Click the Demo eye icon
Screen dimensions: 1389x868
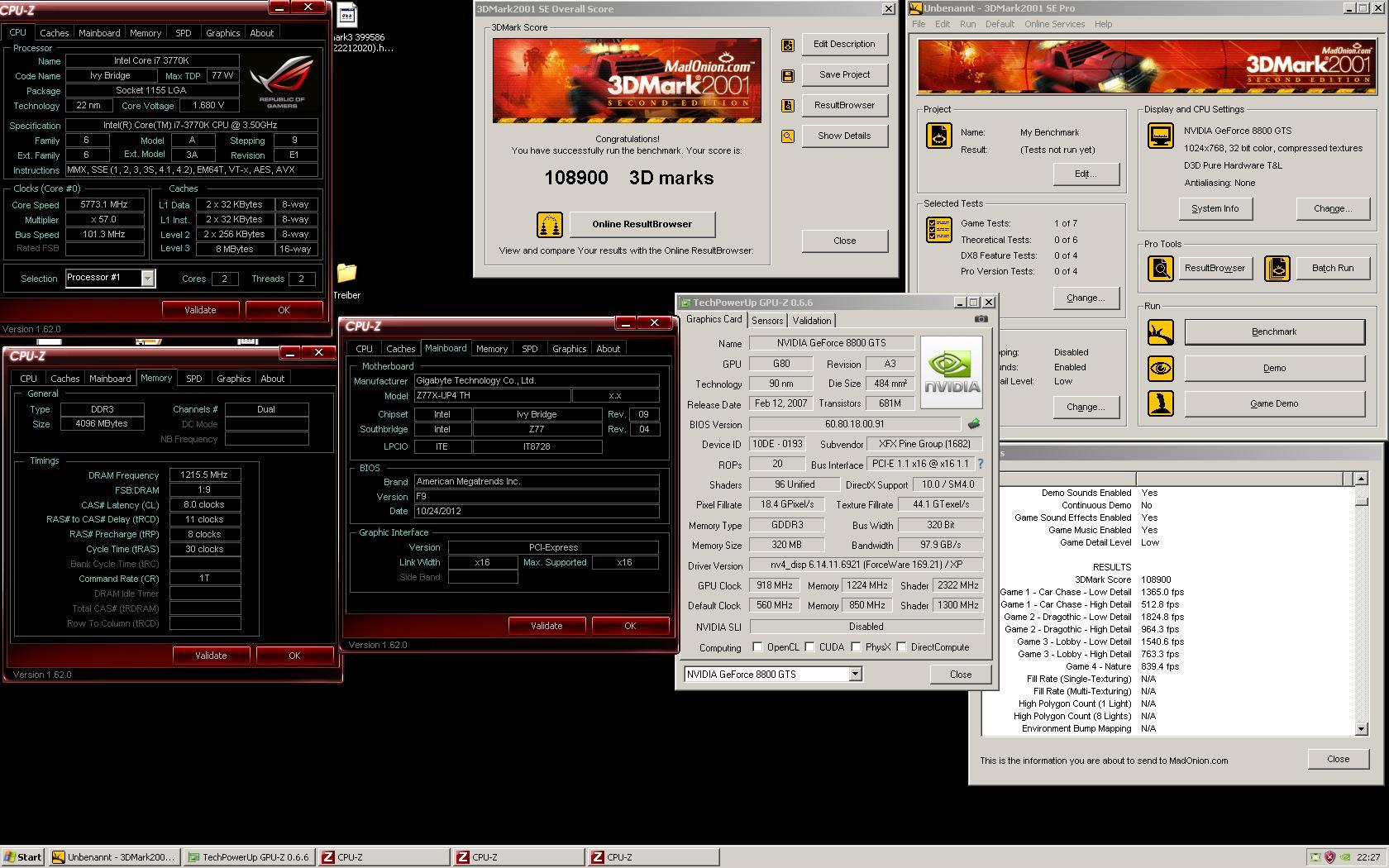tap(1160, 368)
